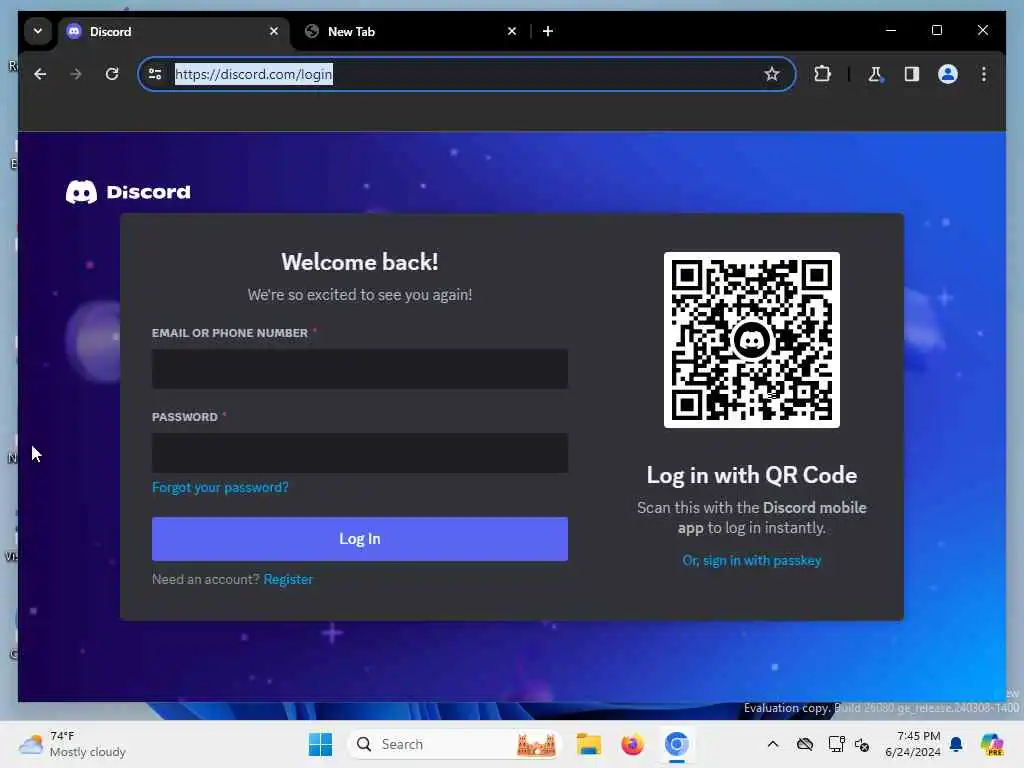Screen dimensions: 1024x768
Task: Click the Log in with QR Code heading
Action: (752, 475)
